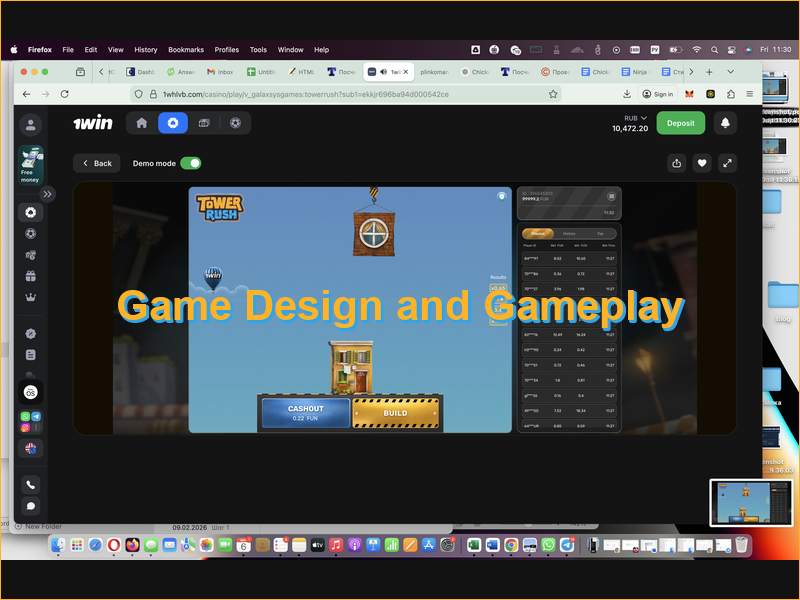
Task: Enter fullscreen using the expand icon
Action: (x=728, y=162)
